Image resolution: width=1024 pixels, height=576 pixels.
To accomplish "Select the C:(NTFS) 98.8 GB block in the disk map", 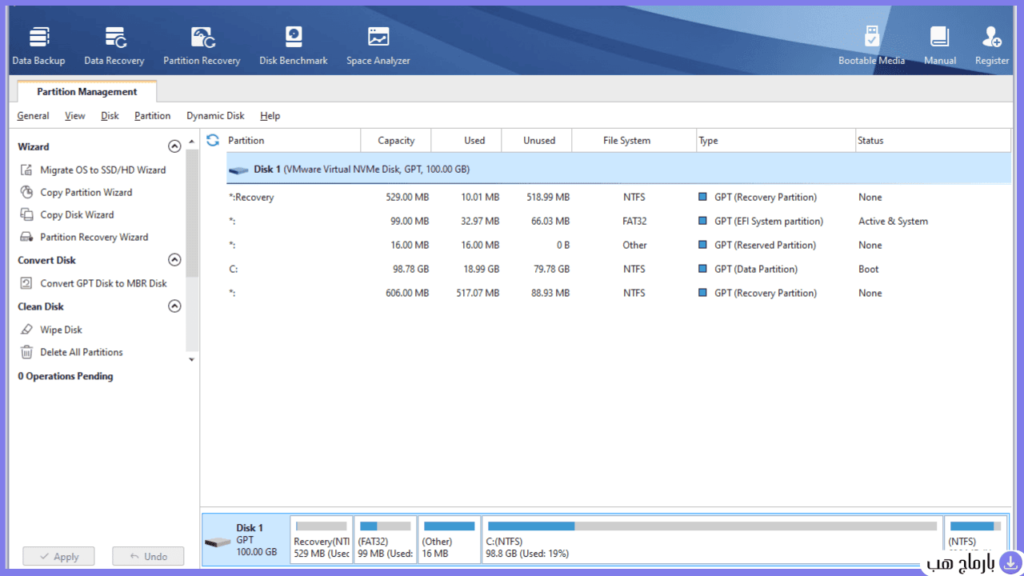I will pyautogui.click(x=712, y=539).
